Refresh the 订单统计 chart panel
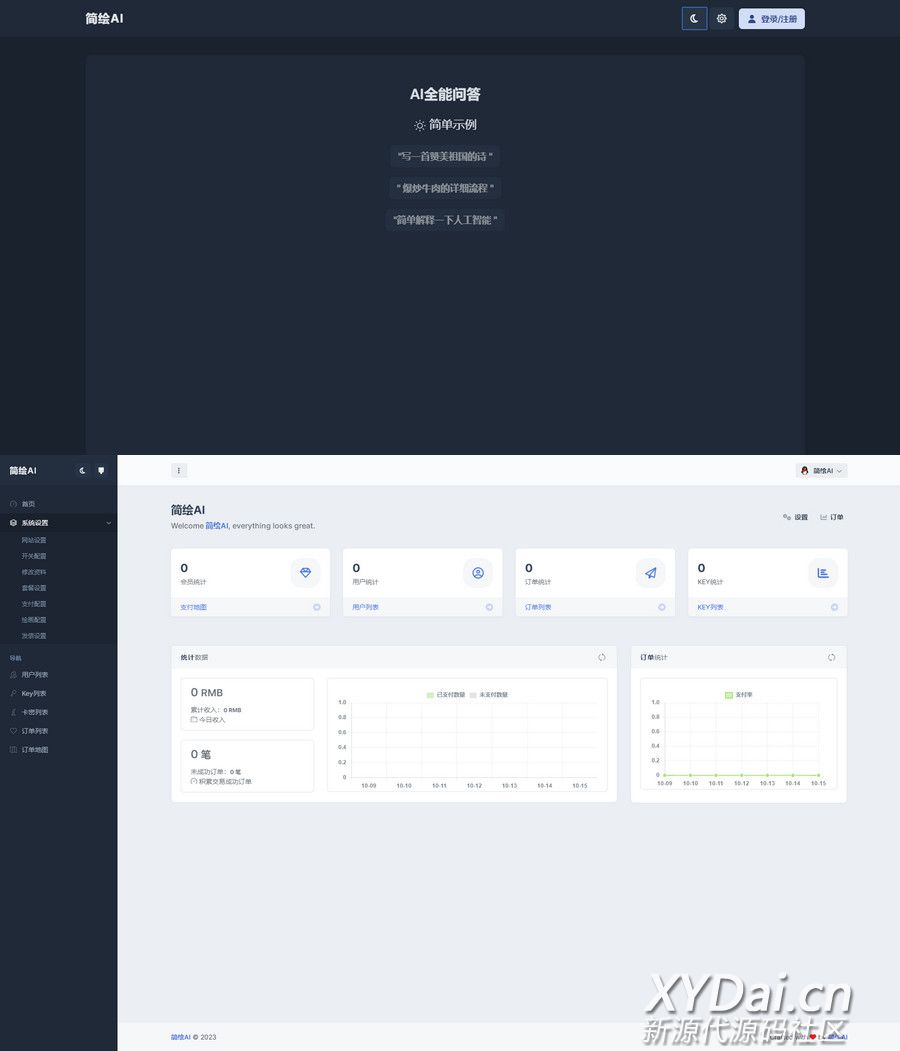The width and height of the screenshot is (900, 1051). (832, 657)
